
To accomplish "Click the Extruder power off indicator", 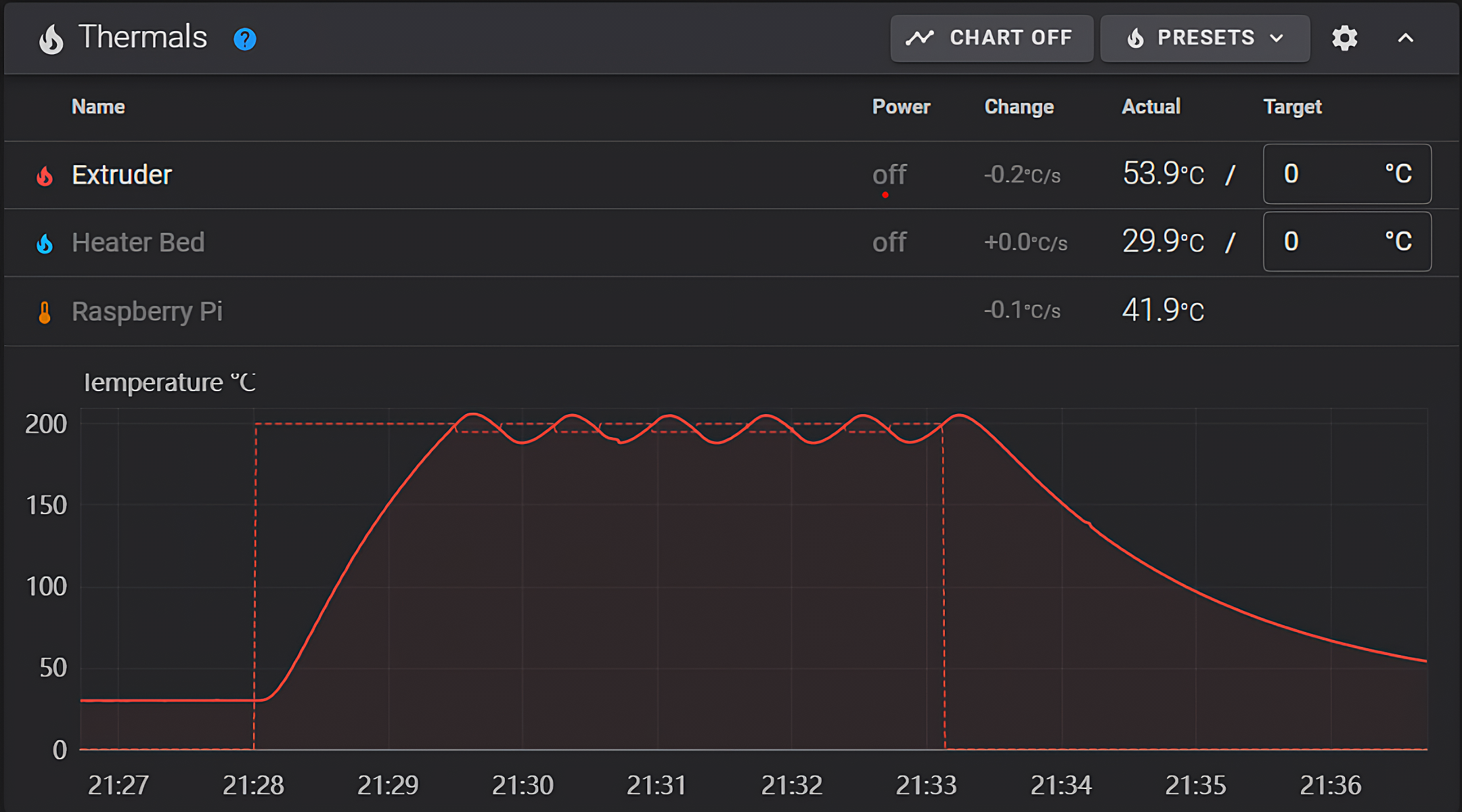I will pyautogui.click(x=889, y=175).
